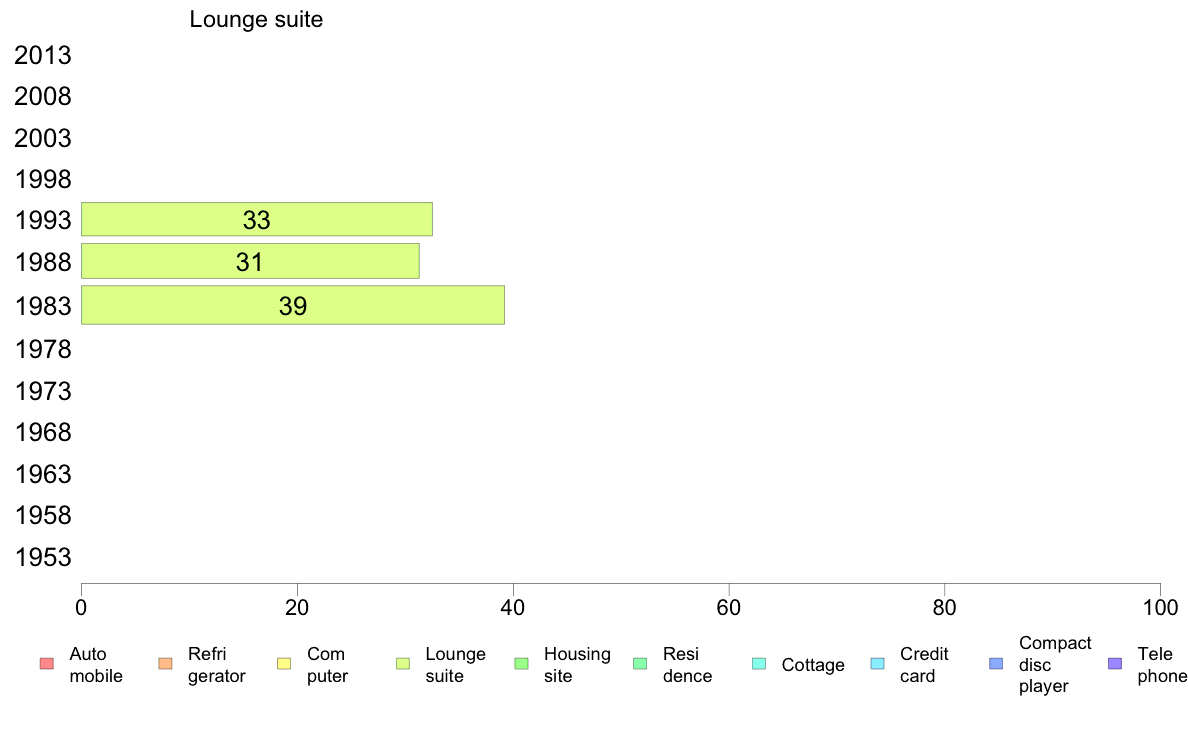Screen dimensions: 1188x736
Task: Click the Automobile legend swatch
Action: [x=46, y=664]
